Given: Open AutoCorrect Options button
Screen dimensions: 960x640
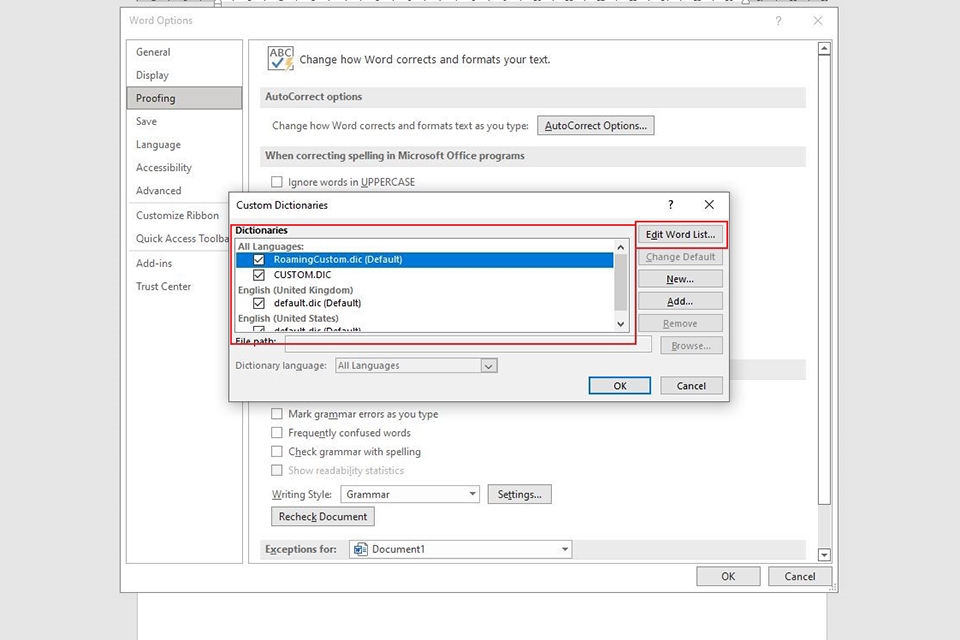Looking at the screenshot, I should pyautogui.click(x=596, y=126).
